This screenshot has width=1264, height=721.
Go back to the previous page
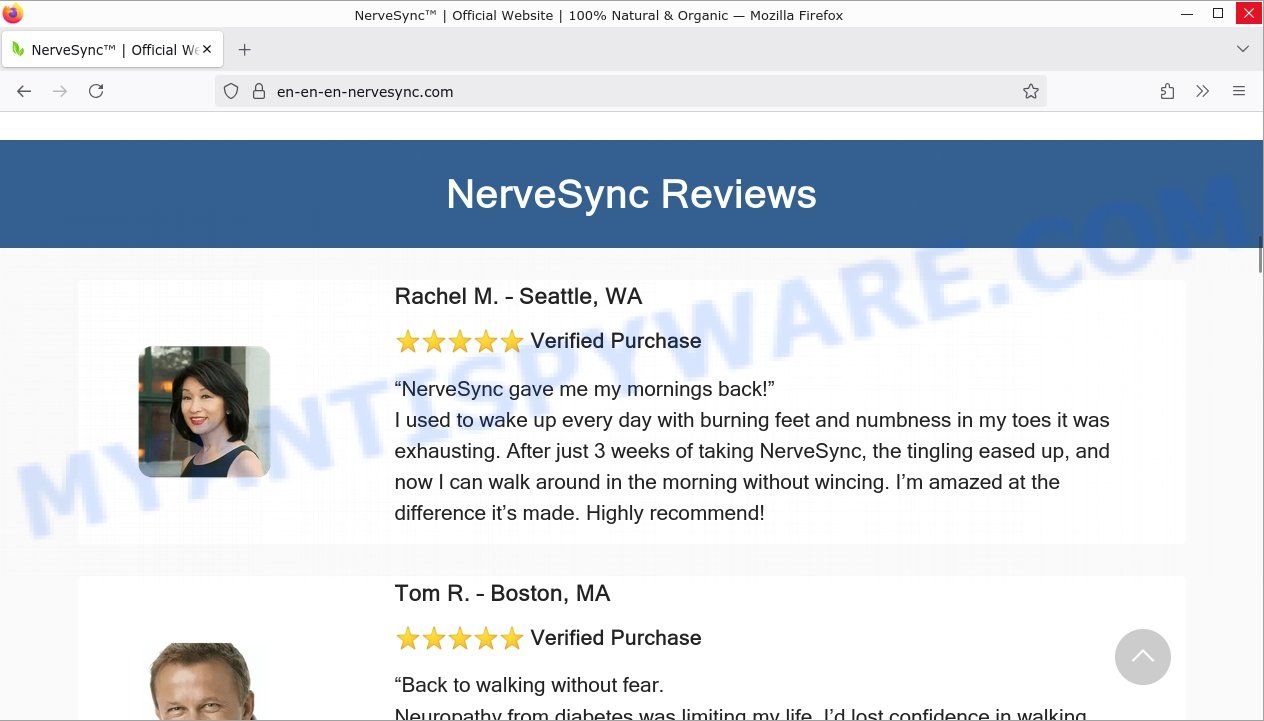pyautogui.click(x=24, y=91)
